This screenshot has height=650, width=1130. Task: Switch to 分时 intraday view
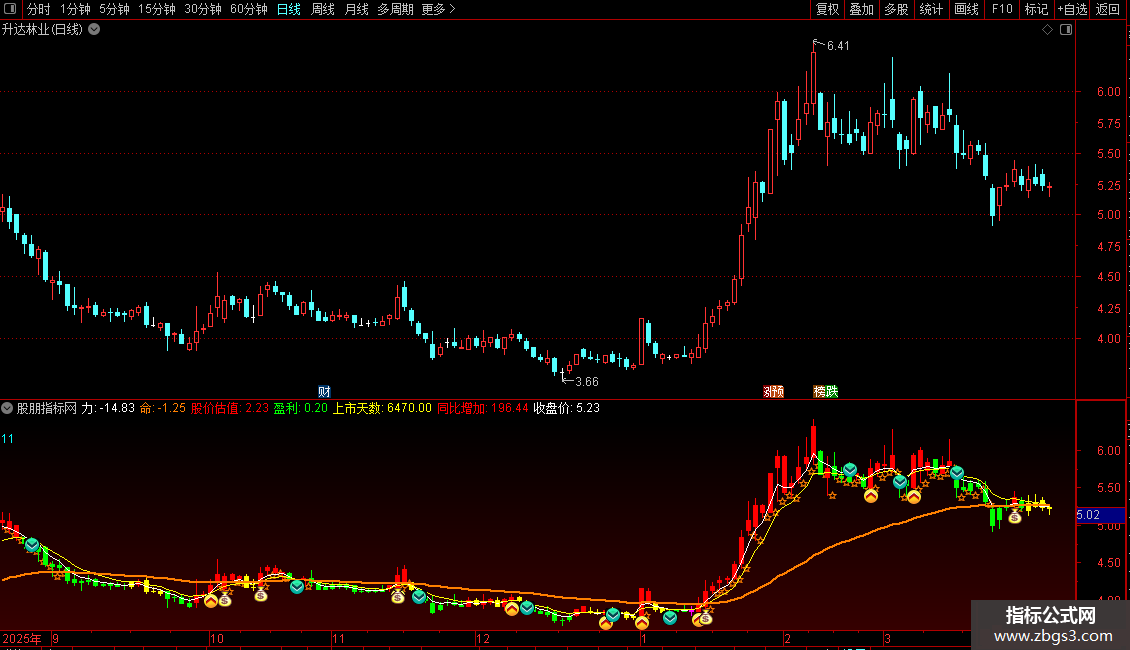pyautogui.click(x=39, y=9)
